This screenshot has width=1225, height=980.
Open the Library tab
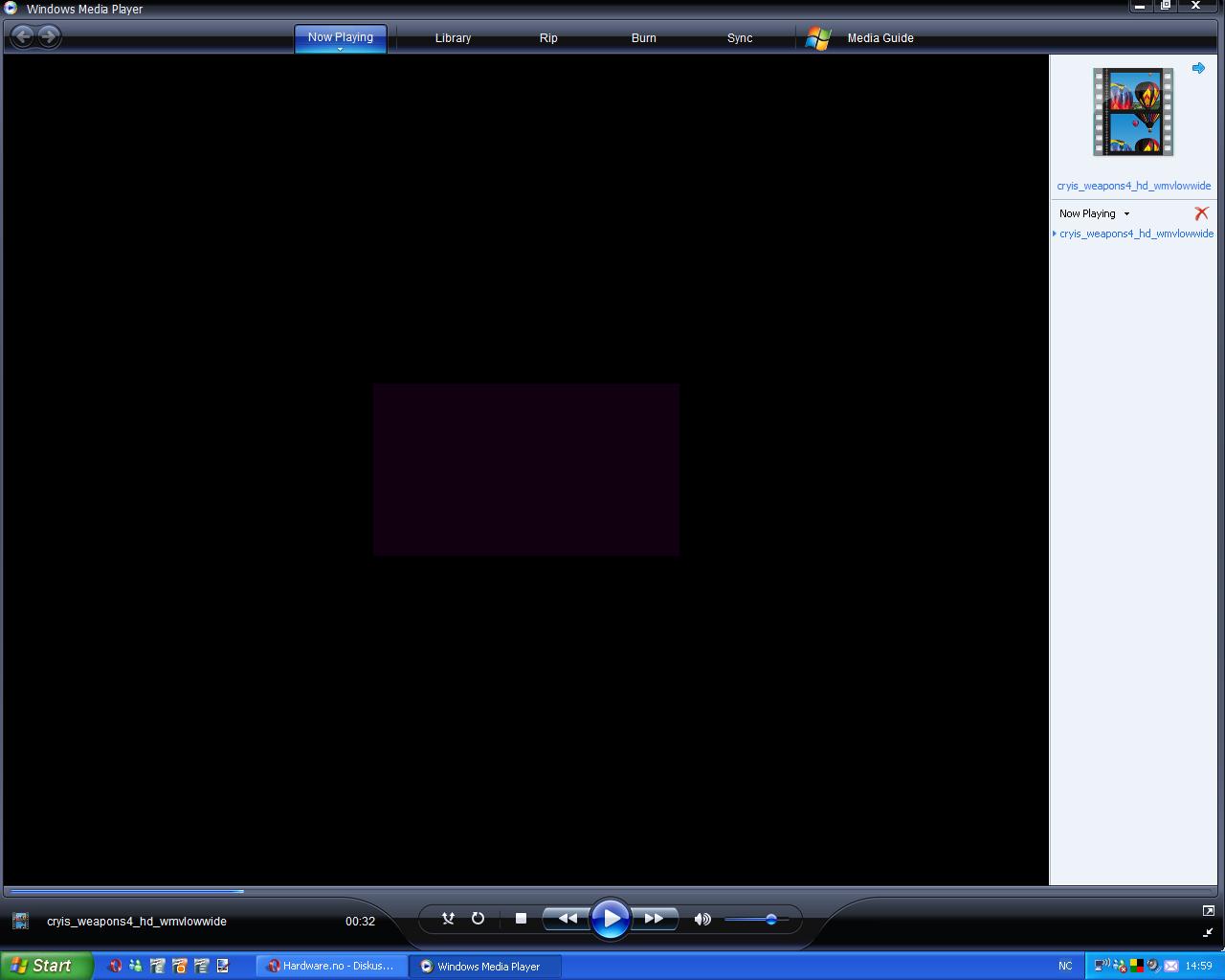[x=453, y=38]
